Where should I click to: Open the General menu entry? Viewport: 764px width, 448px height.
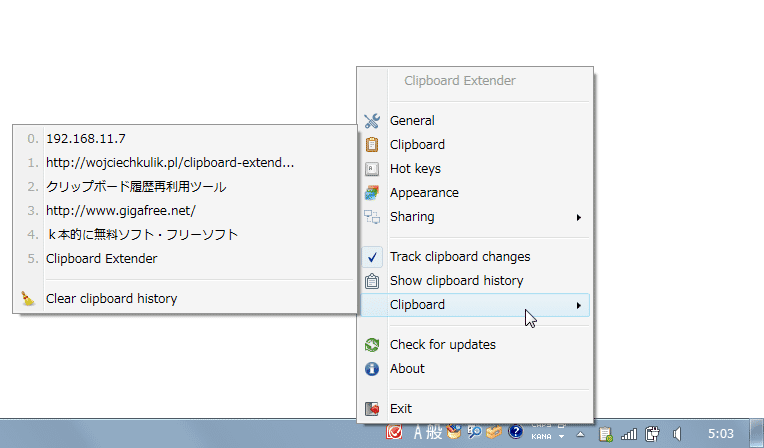tap(475, 120)
